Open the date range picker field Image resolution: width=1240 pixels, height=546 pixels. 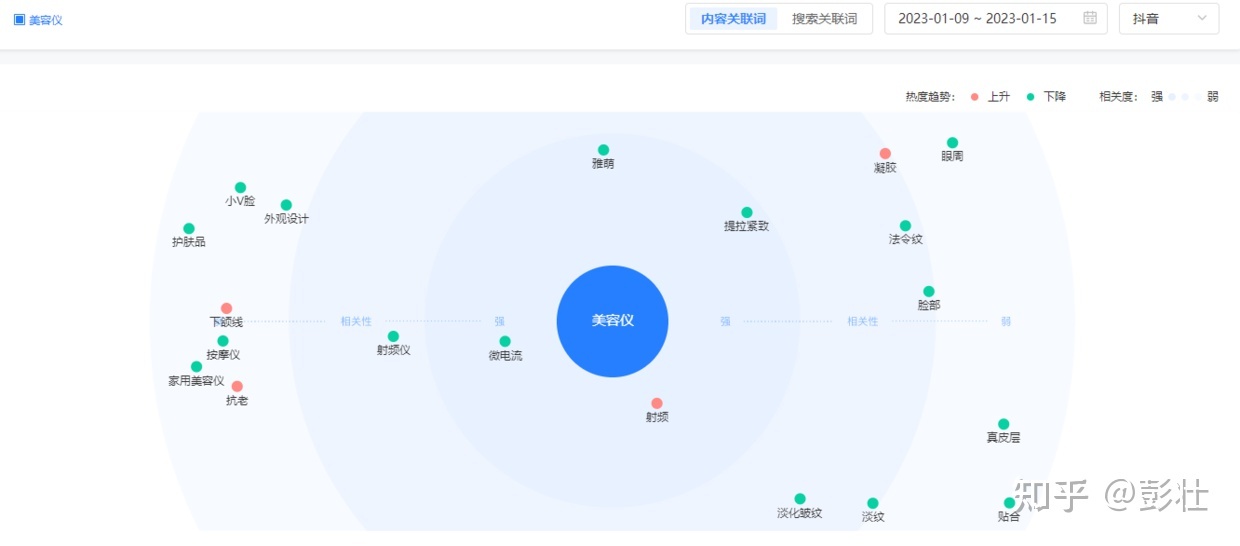[995, 19]
